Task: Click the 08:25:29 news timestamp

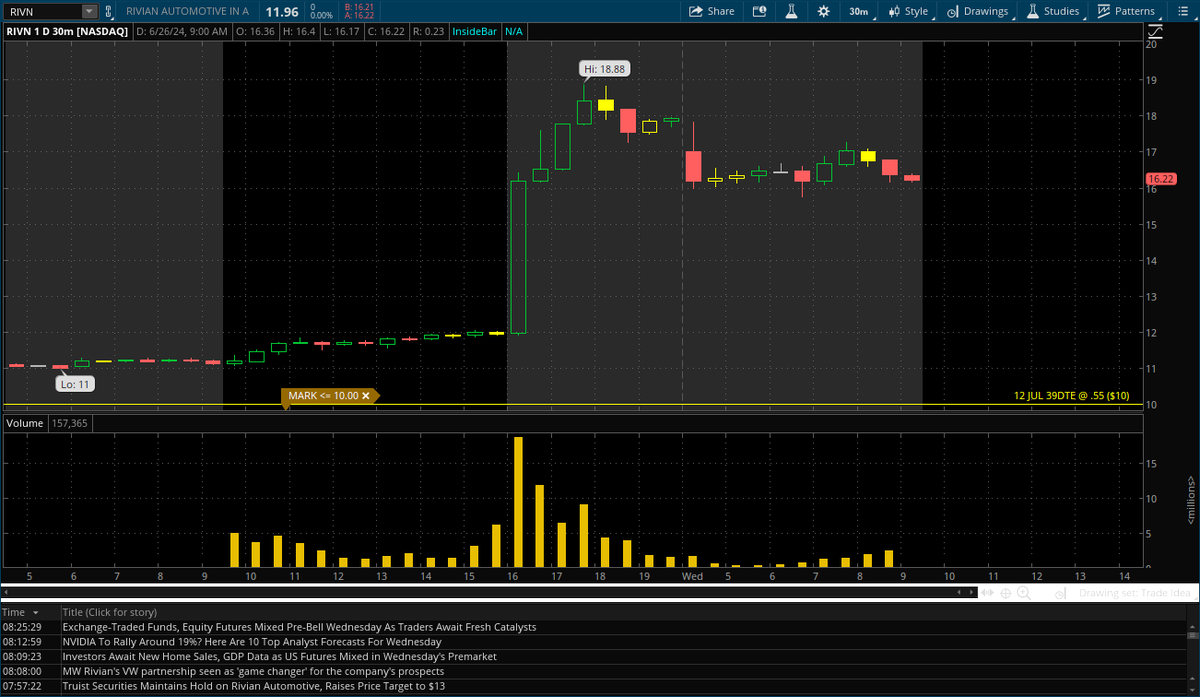Action: click(23, 627)
